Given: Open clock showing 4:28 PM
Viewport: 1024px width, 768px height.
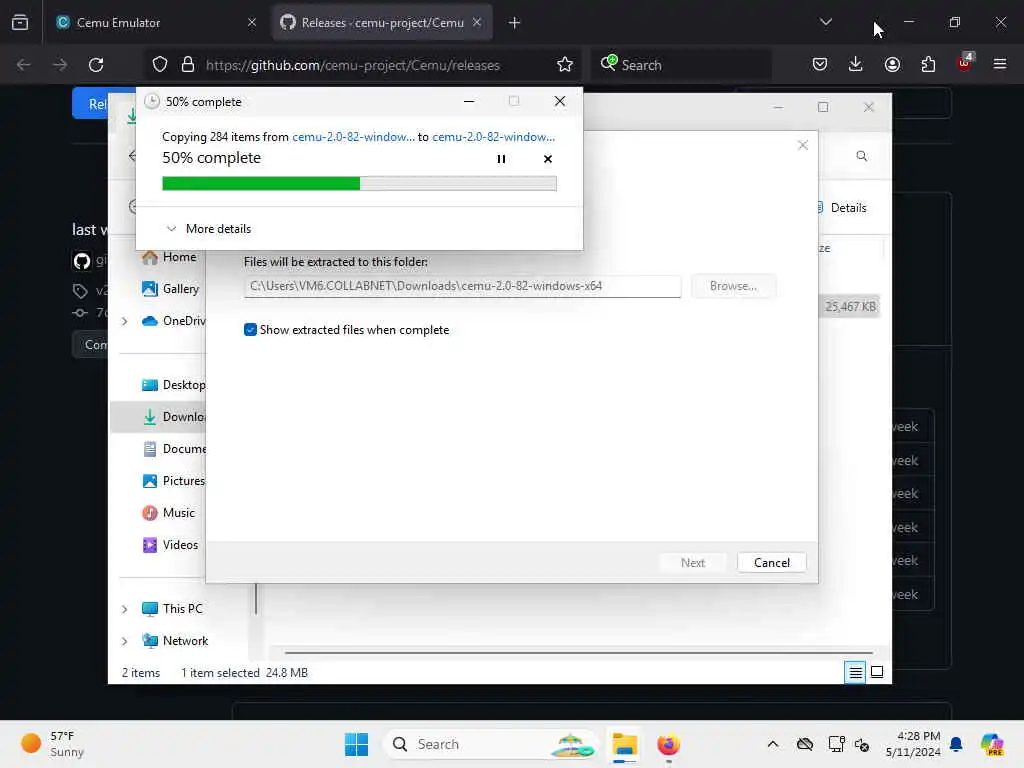Looking at the screenshot, I should coord(913,744).
